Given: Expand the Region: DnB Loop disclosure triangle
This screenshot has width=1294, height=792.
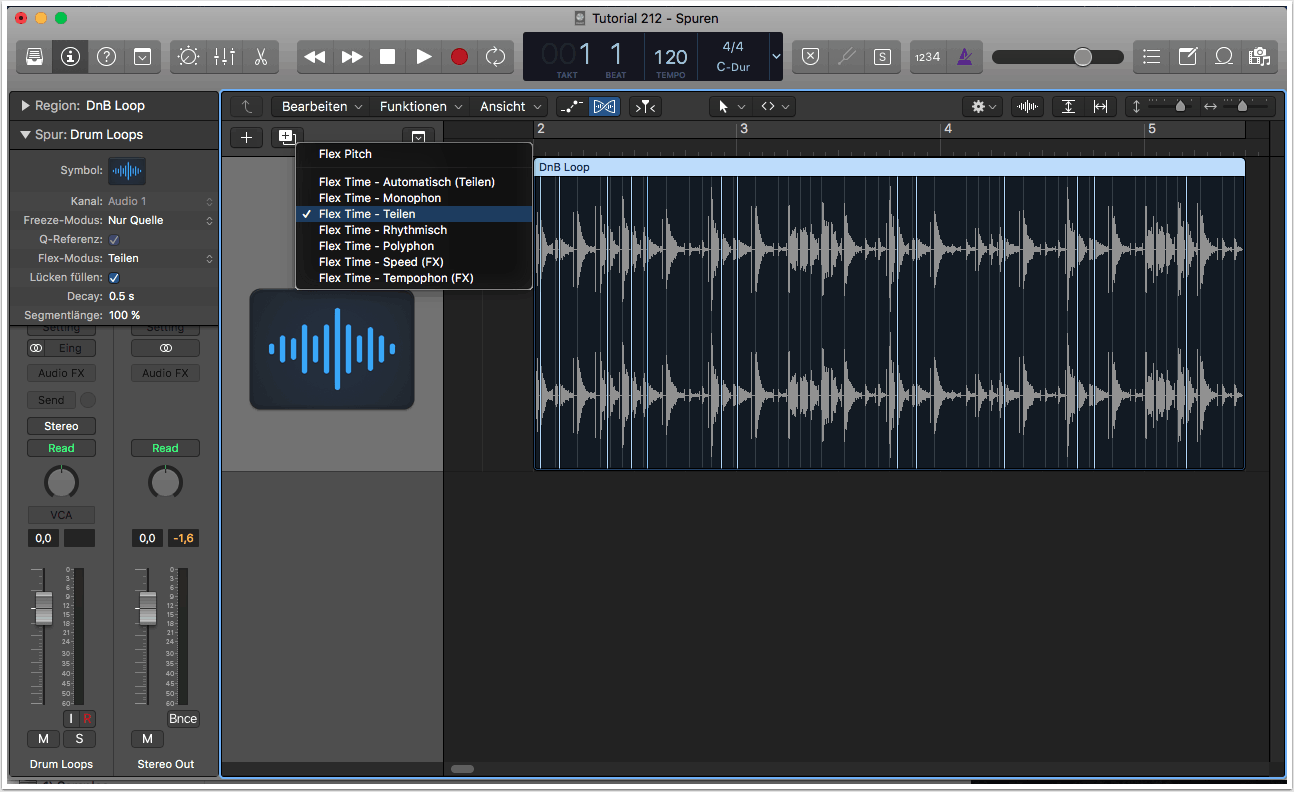Looking at the screenshot, I should [25, 106].
